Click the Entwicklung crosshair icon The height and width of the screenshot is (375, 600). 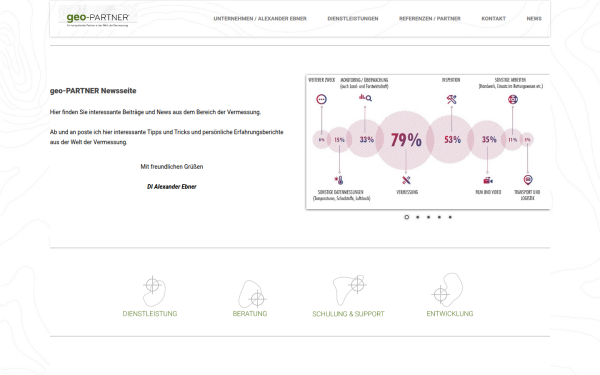[447, 290]
